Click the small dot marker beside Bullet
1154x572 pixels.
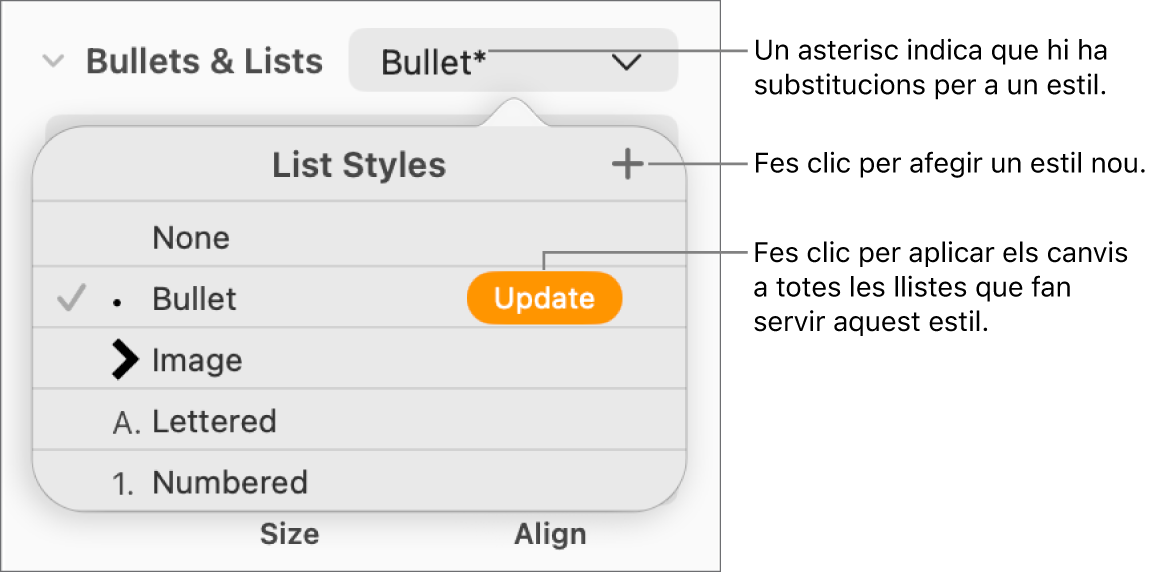(118, 300)
